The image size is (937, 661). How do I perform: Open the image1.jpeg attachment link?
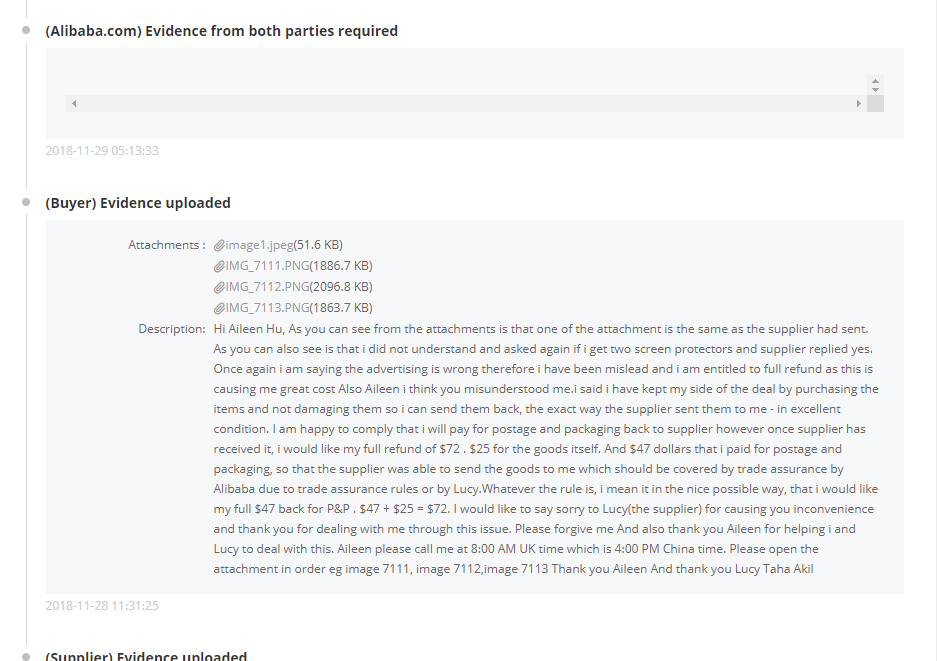click(259, 245)
